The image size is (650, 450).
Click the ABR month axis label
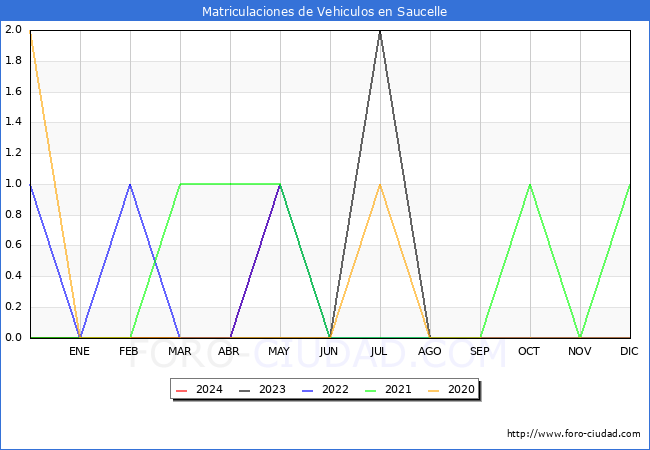pyautogui.click(x=229, y=351)
